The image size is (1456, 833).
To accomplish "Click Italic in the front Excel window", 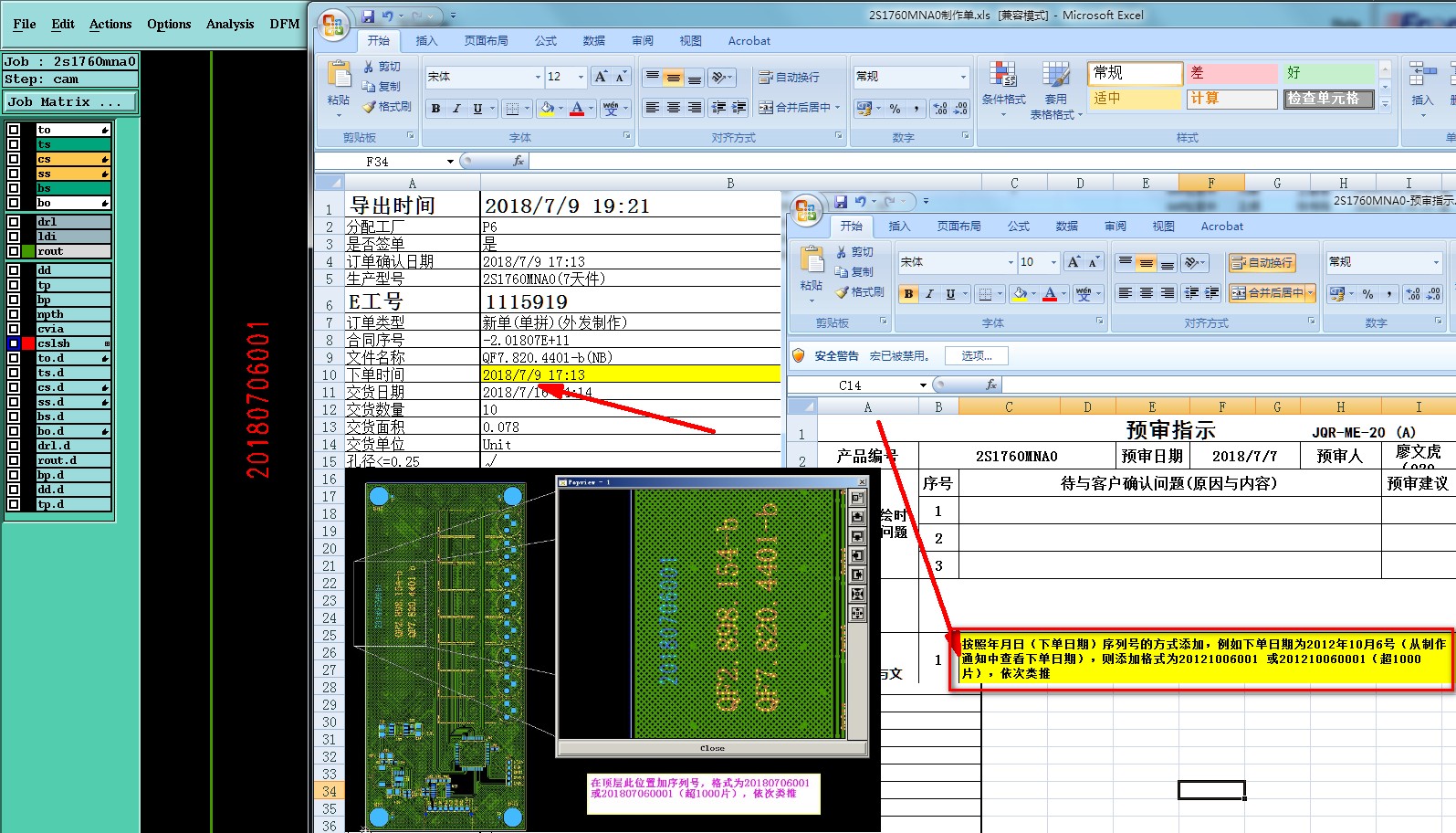I will coord(929,294).
